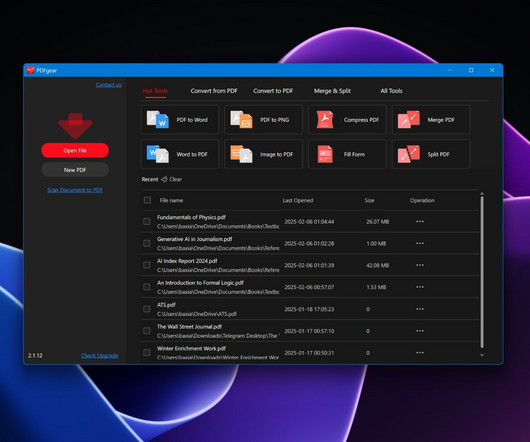The image size is (530, 442).
Task: Click the PDFgear logo in the title bar
Action: pos(30,70)
